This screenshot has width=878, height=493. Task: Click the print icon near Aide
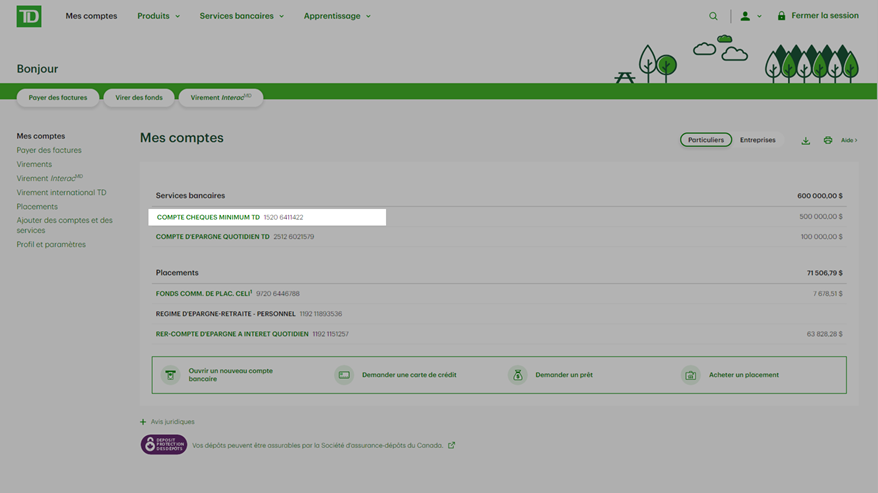[x=828, y=140]
